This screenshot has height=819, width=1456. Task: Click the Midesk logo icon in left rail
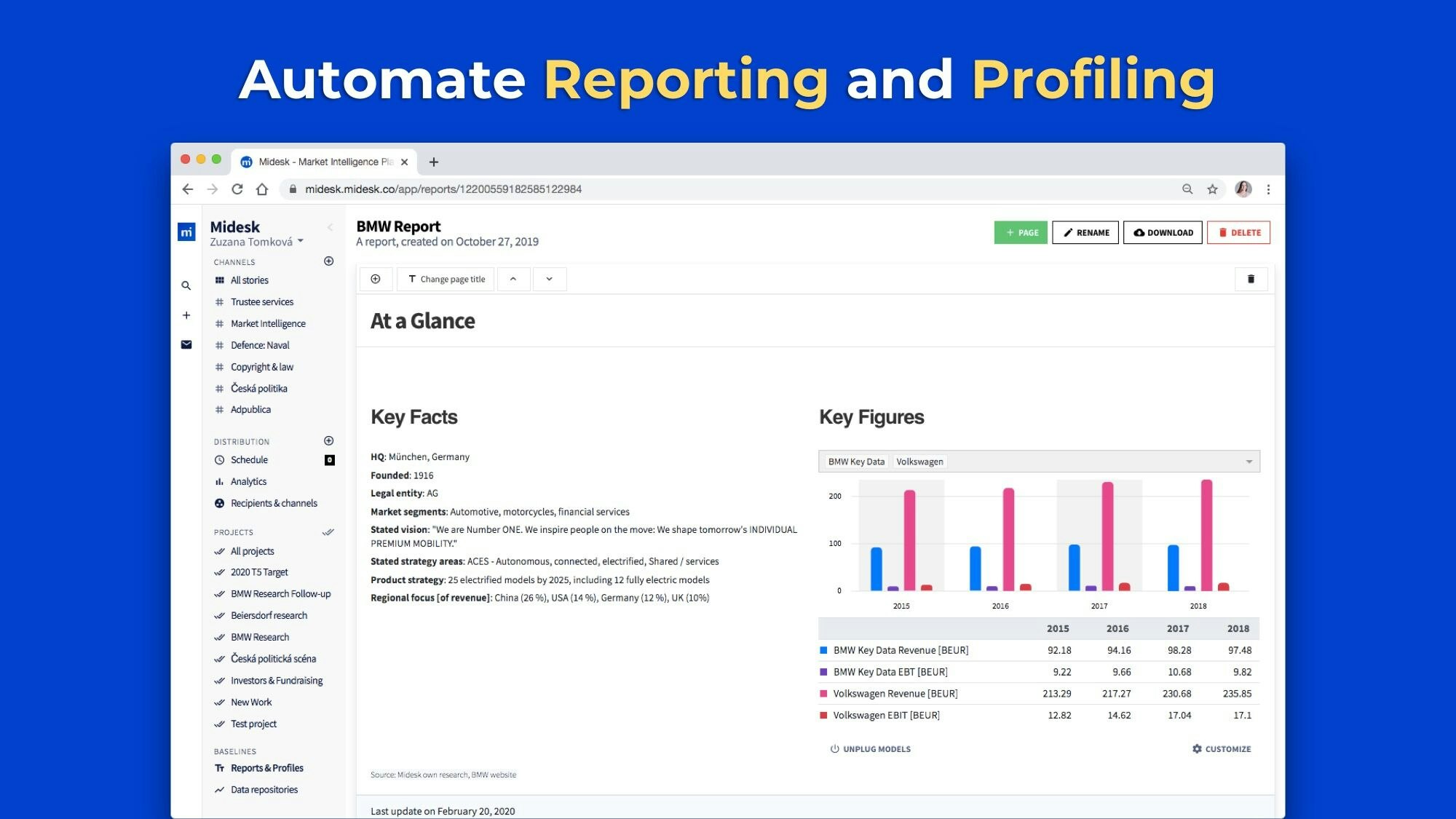186,232
